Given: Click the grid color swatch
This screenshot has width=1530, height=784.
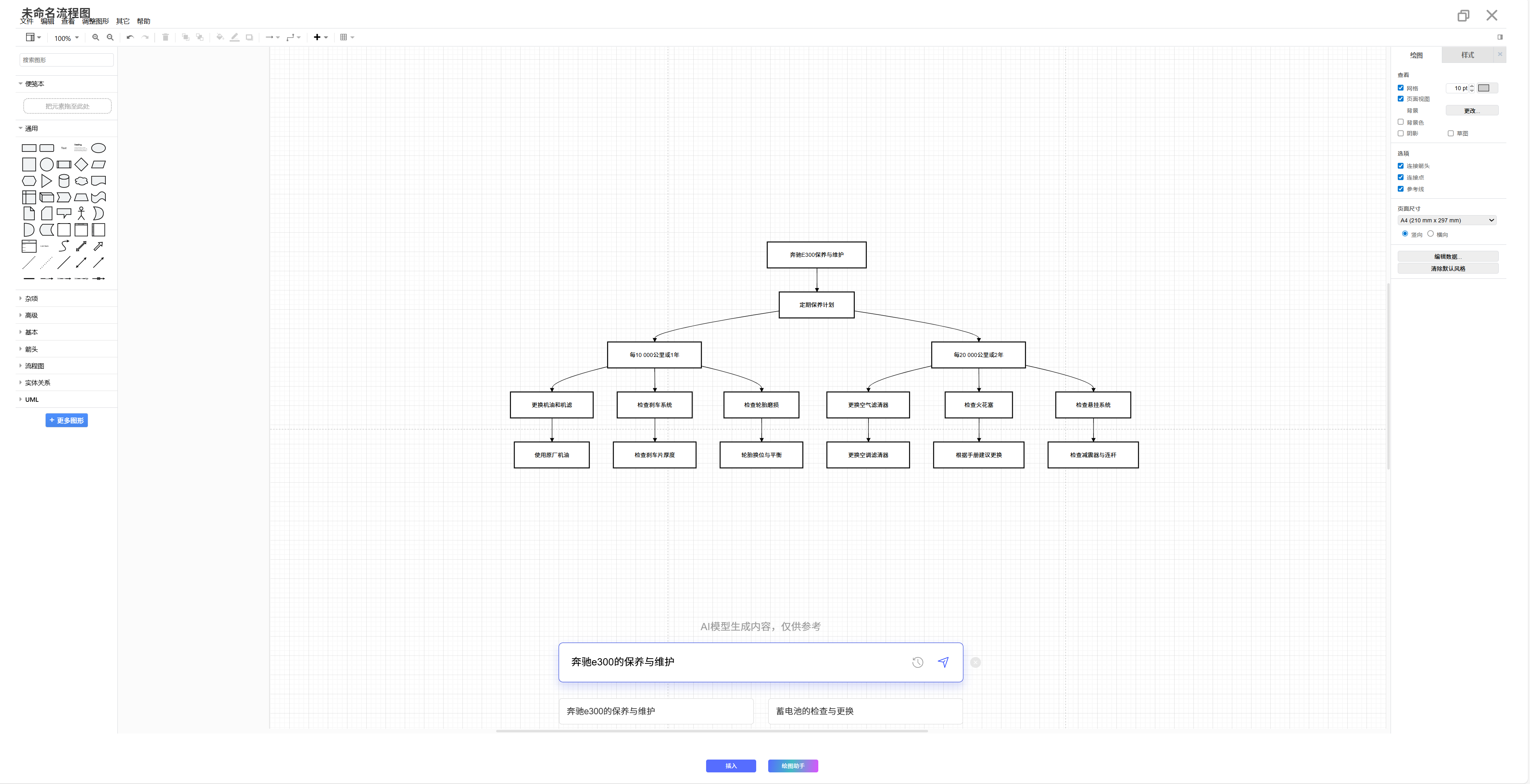Looking at the screenshot, I should (1484, 88).
